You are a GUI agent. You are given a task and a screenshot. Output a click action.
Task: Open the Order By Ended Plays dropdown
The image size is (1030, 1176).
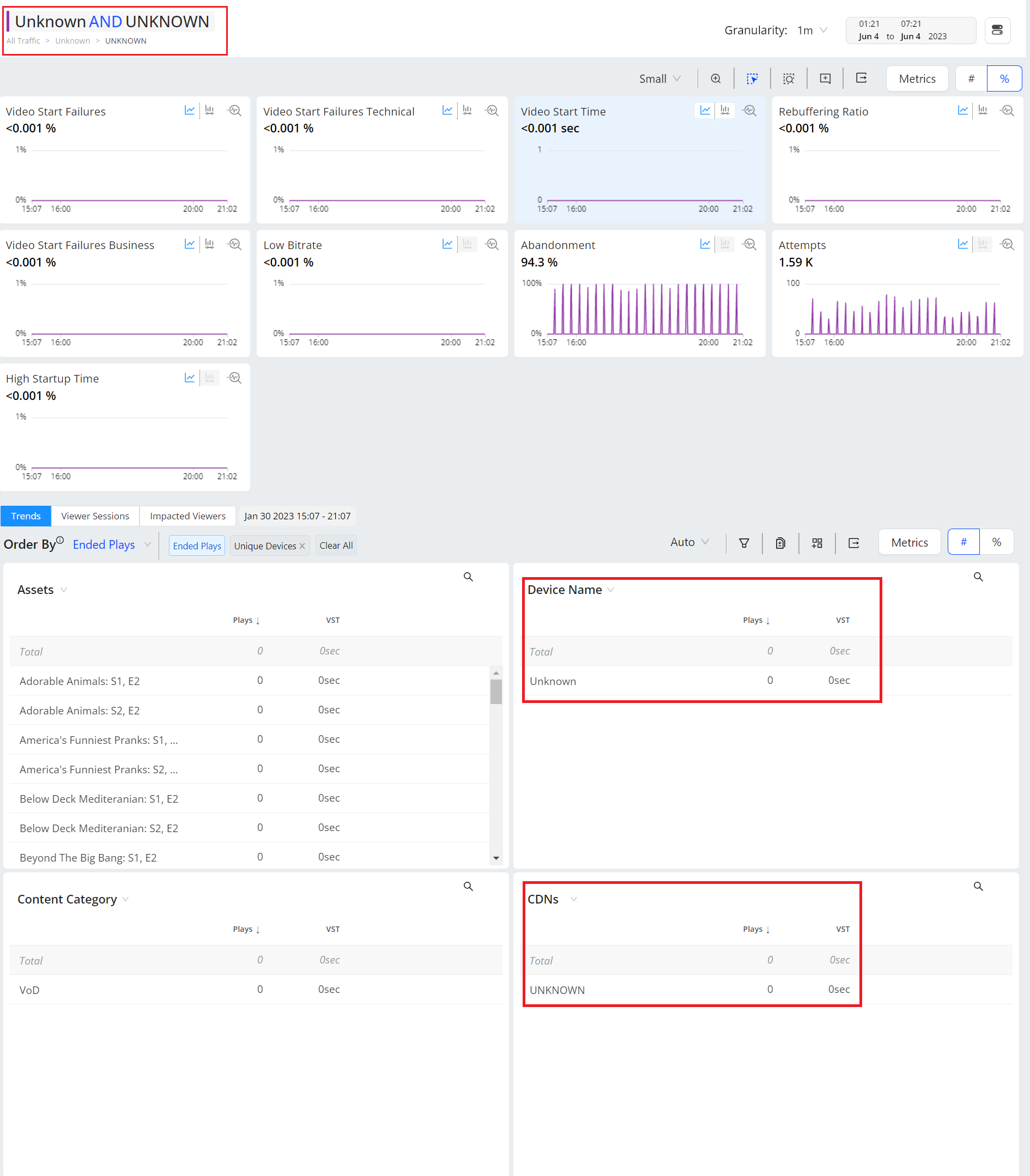[112, 544]
